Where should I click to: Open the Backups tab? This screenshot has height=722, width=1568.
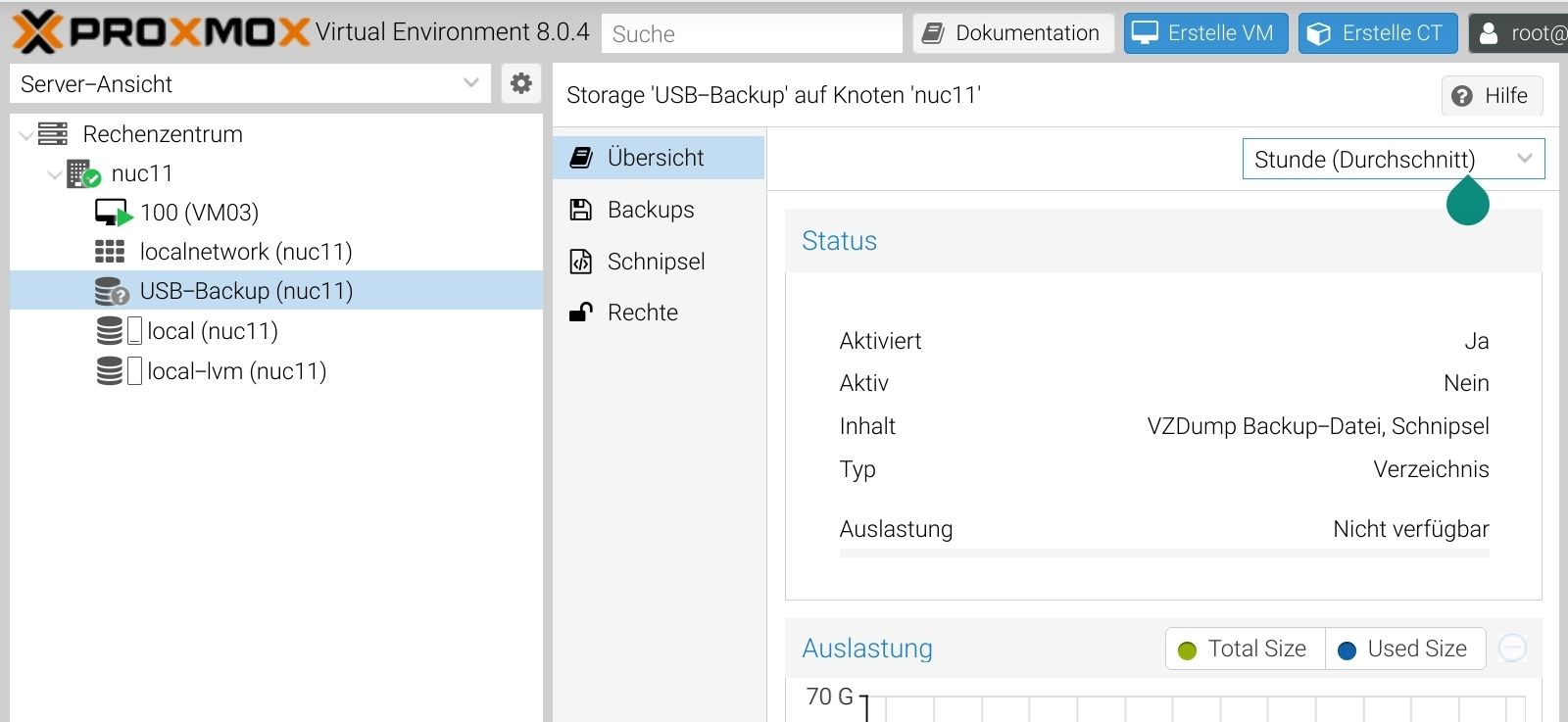coord(651,210)
